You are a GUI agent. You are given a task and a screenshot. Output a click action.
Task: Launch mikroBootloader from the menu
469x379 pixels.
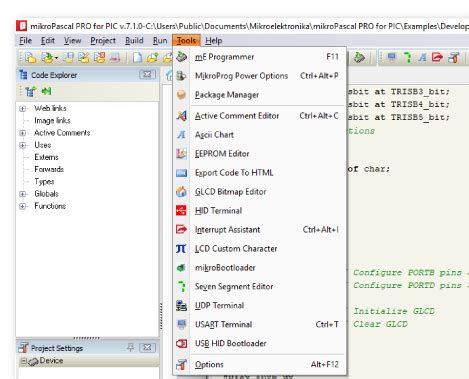tap(259, 268)
